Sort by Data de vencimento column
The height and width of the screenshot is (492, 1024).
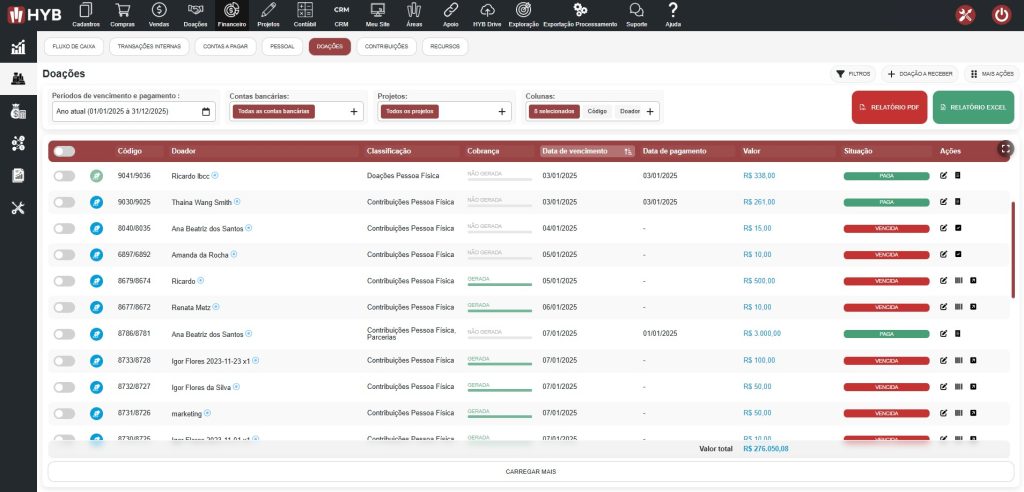pyautogui.click(x=587, y=151)
